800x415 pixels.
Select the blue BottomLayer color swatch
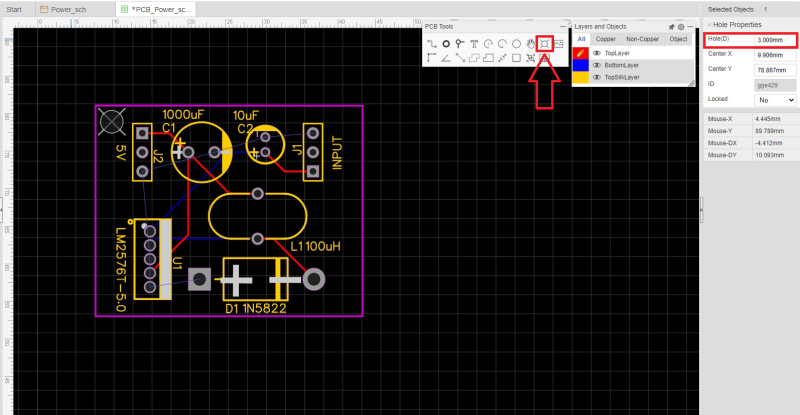580,65
